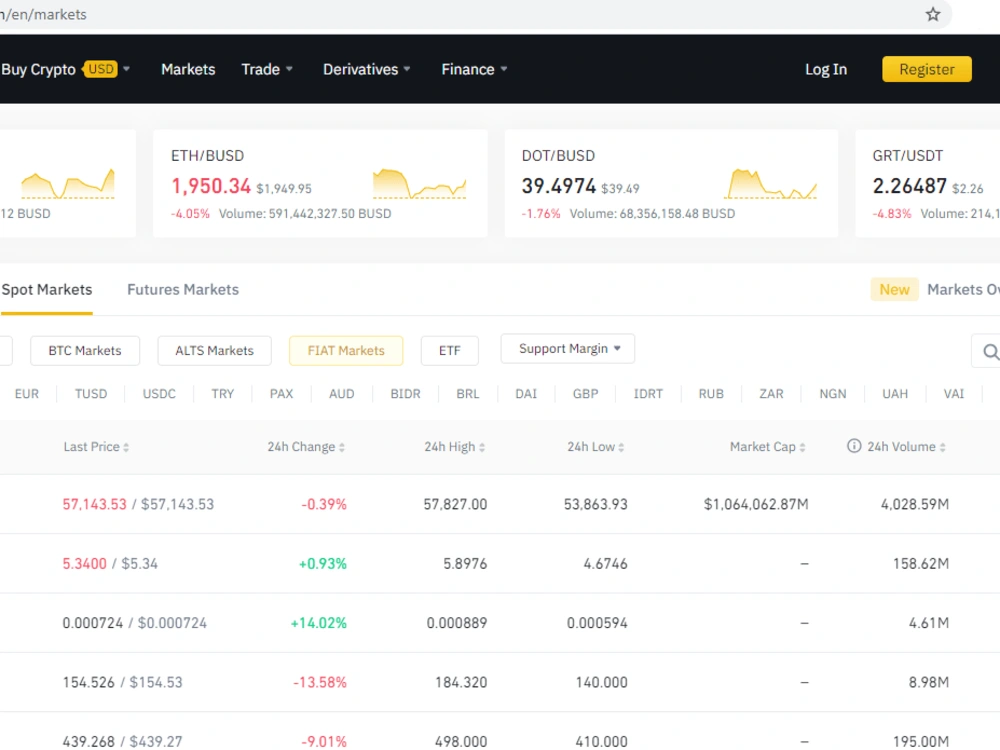The width and height of the screenshot is (1000, 750).
Task: Switch to the Spot Markets tab
Action: (47, 290)
